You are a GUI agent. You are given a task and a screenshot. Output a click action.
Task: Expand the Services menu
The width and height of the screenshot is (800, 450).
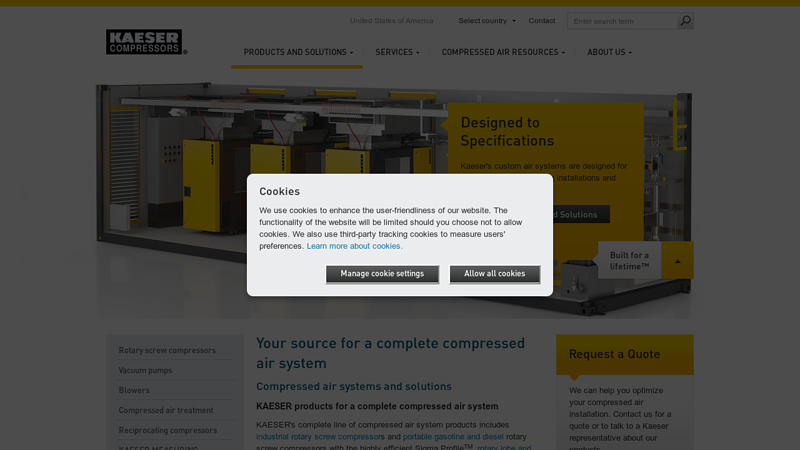[x=397, y=52]
